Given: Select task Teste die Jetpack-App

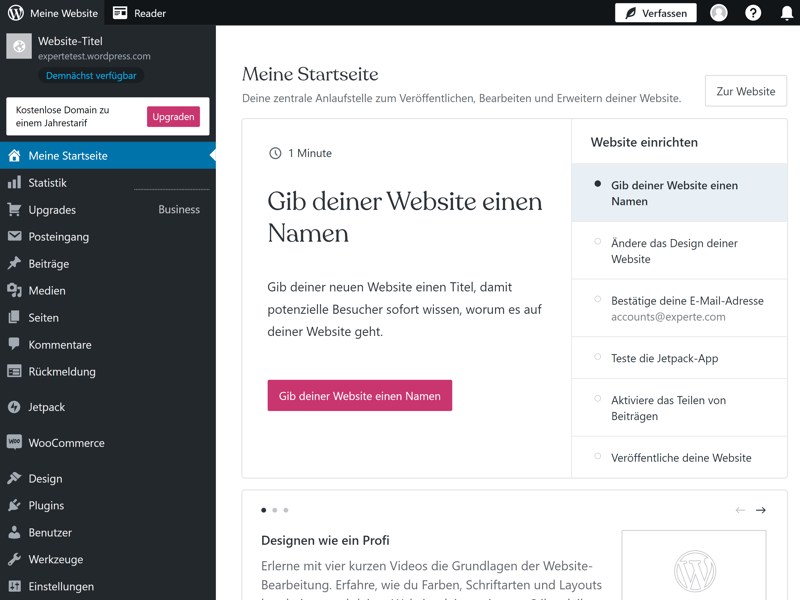Looking at the screenshot, I should point(679,358).
